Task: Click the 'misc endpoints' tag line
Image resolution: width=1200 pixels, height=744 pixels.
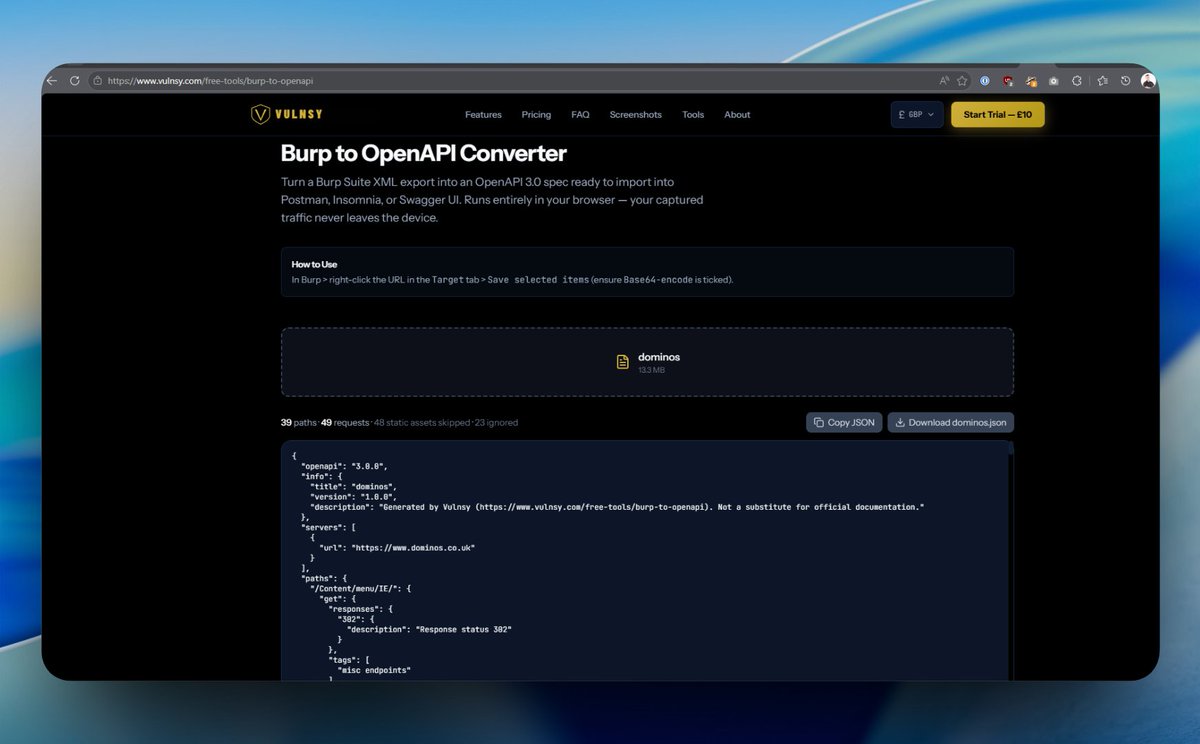Action: click(374, 669)
